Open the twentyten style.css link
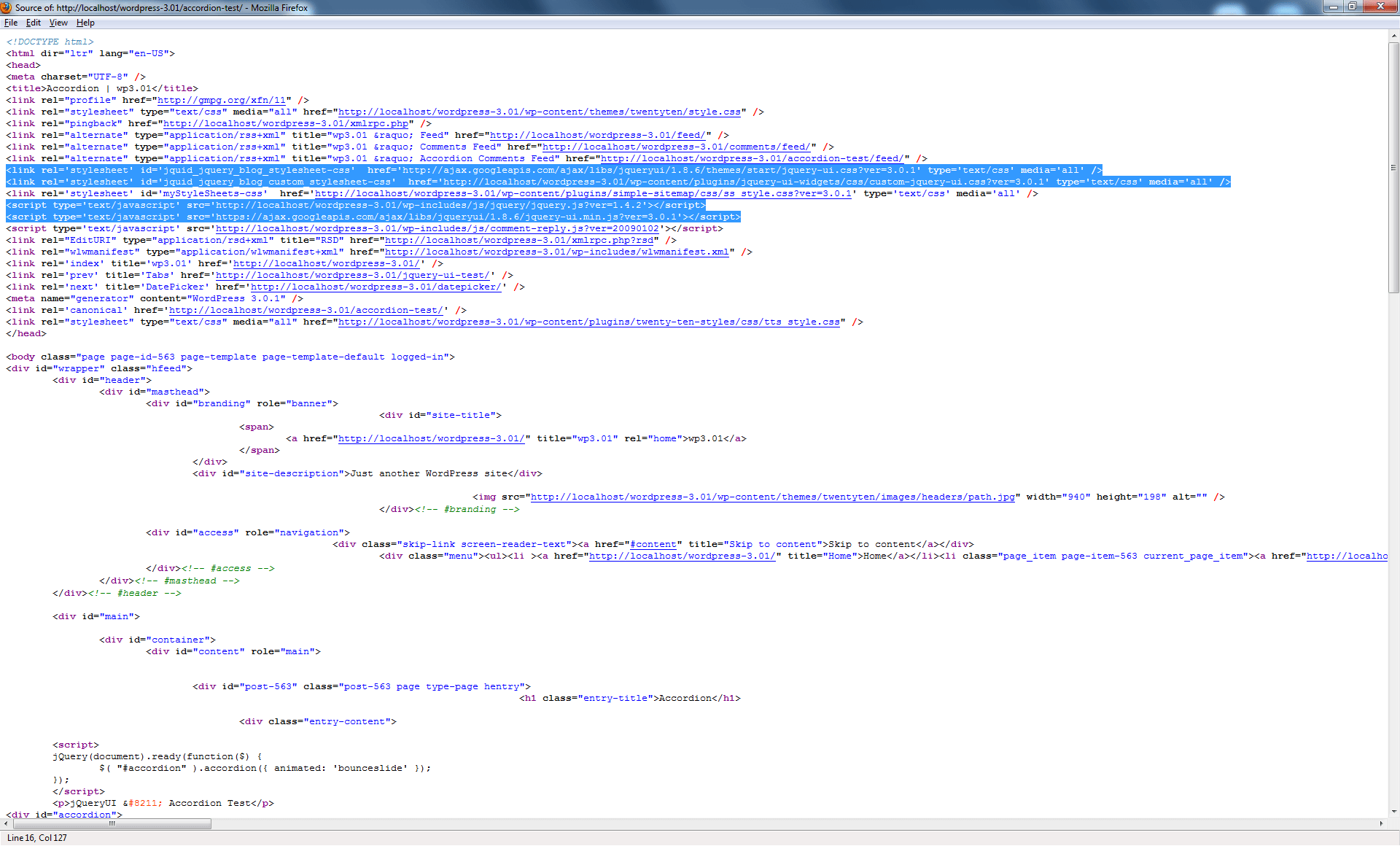This screenshot has height=846, width=1400. tap(540, 112)
